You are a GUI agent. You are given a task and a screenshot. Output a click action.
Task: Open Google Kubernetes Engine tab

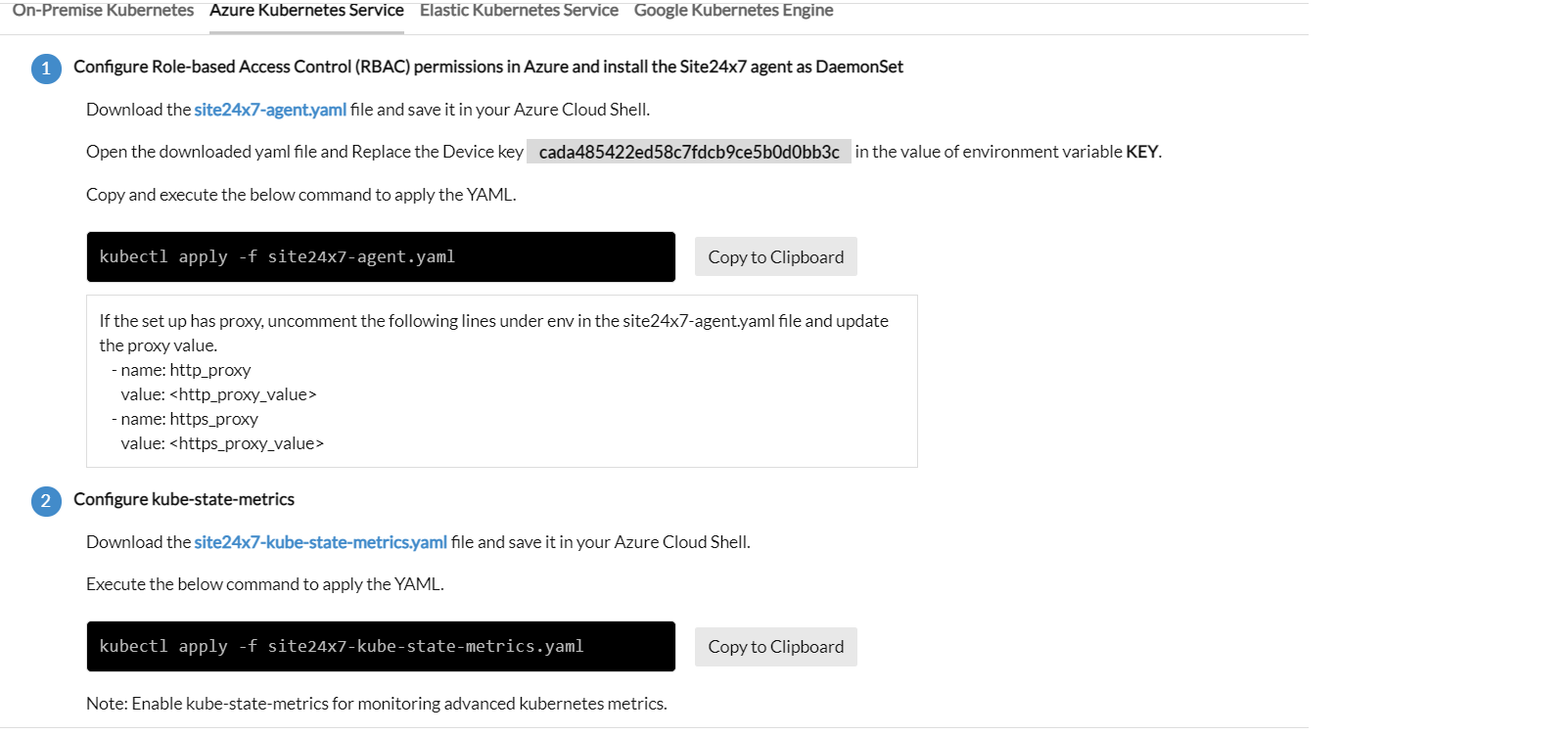tap(733, 11)
